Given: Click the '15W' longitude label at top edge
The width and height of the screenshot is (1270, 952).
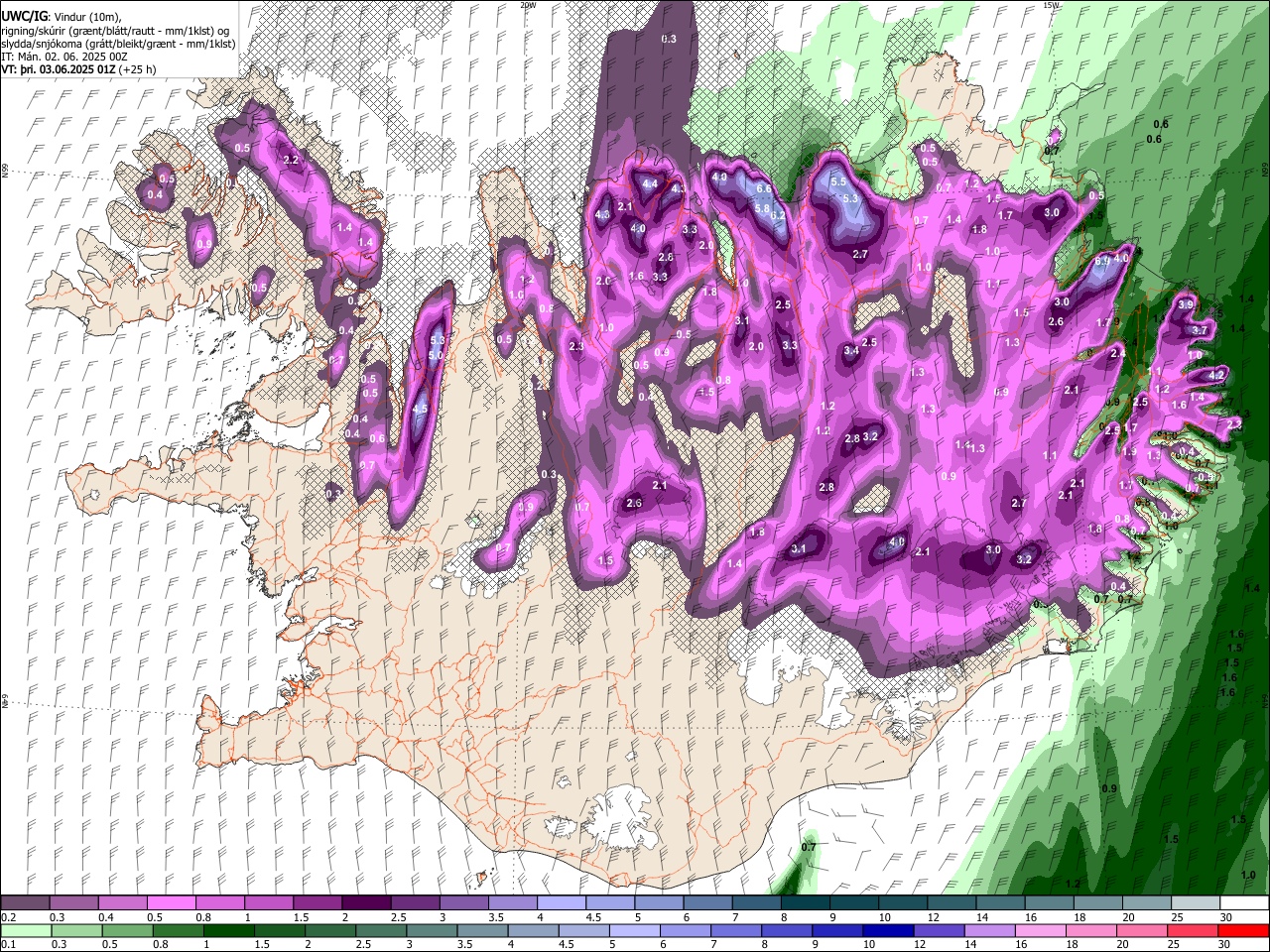Looking at the screenshot, I should click(x=1052, y=5).
